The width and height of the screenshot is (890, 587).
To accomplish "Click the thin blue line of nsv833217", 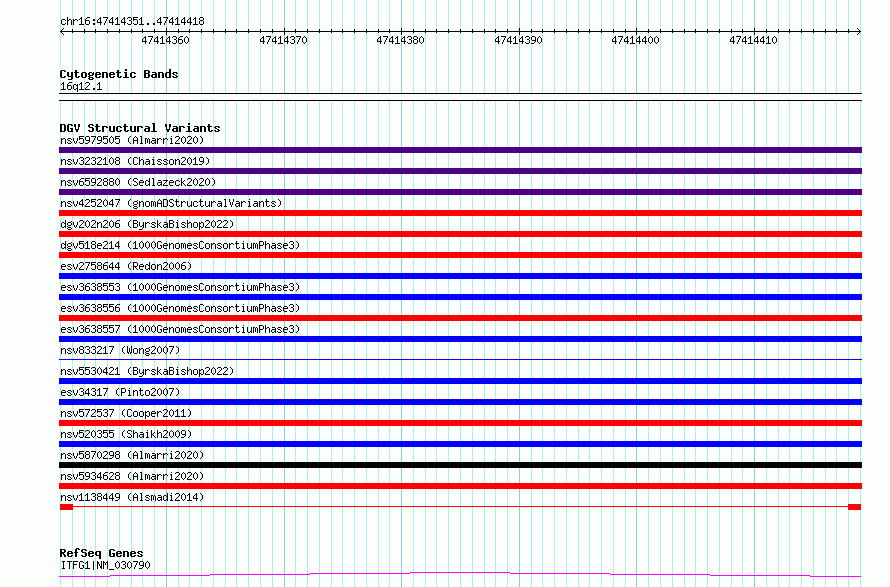I will [460, 359].
